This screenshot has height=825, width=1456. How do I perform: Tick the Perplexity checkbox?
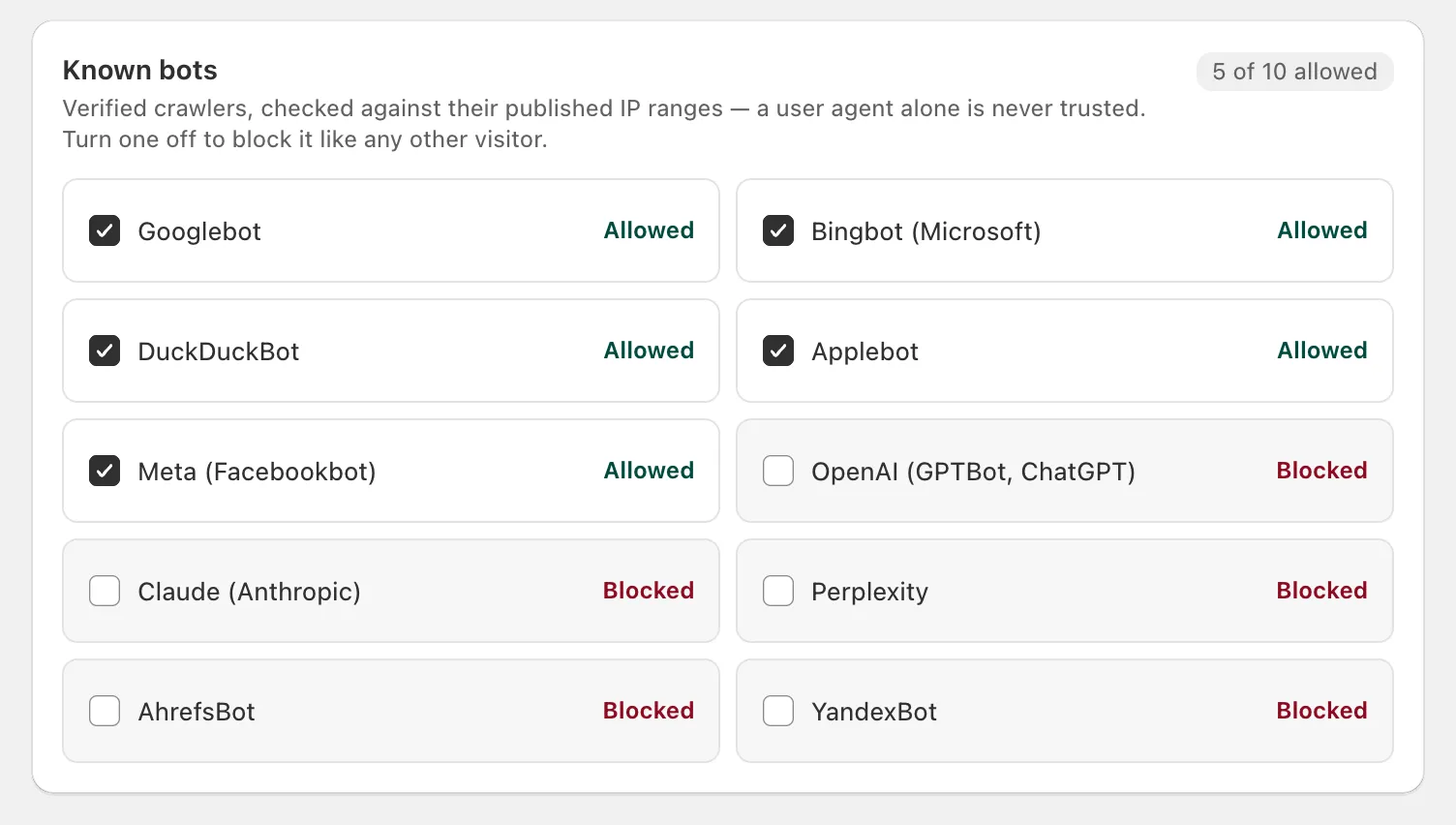point(778,591)
